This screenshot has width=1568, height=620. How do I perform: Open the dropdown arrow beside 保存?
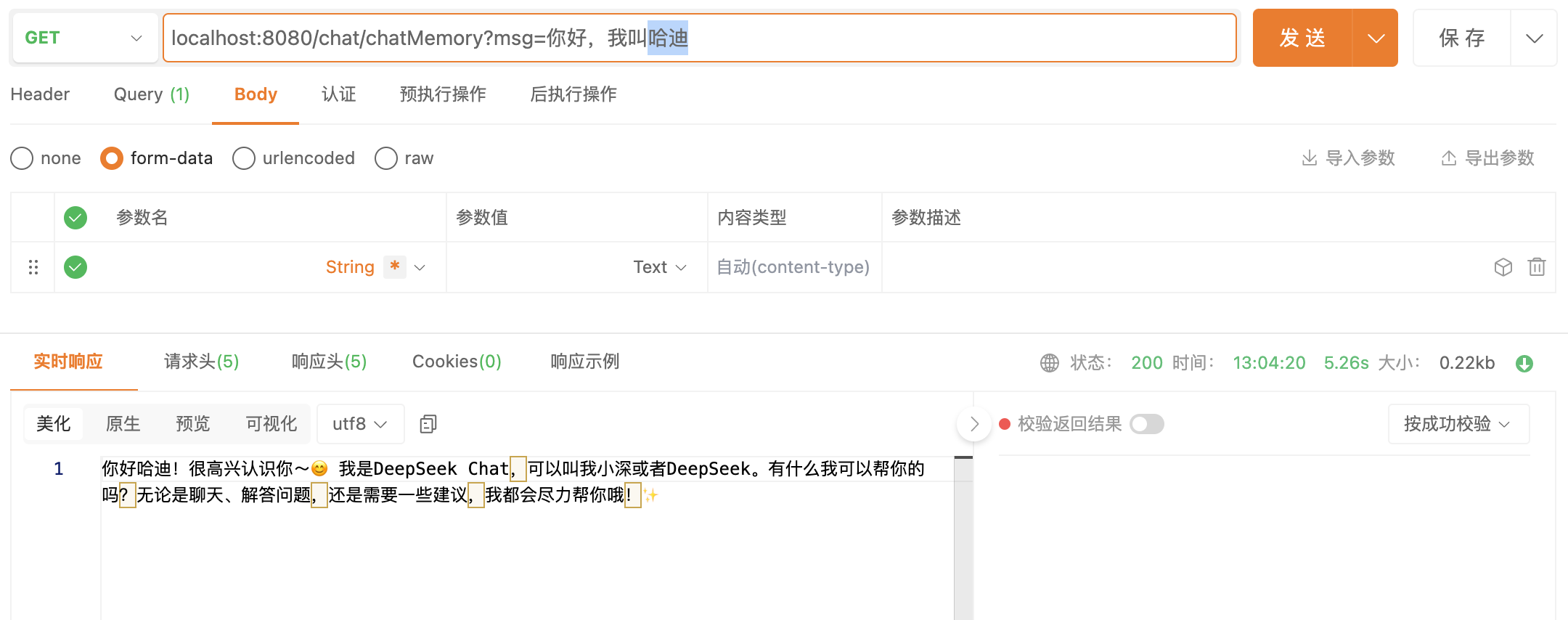[1534, 38]
